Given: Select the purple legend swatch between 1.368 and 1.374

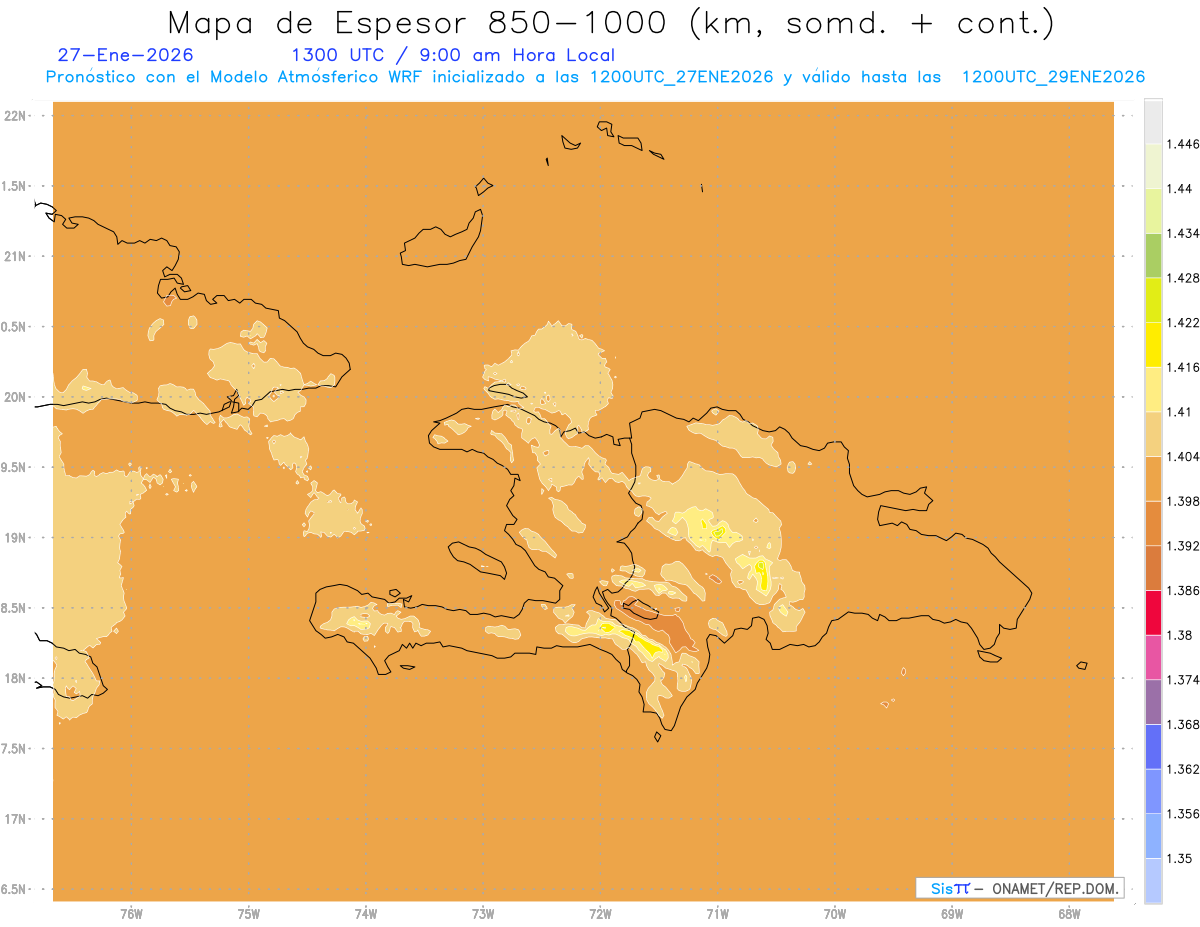Looking at the screenshot, I should pyautogui.click(x=1153, y=701).
